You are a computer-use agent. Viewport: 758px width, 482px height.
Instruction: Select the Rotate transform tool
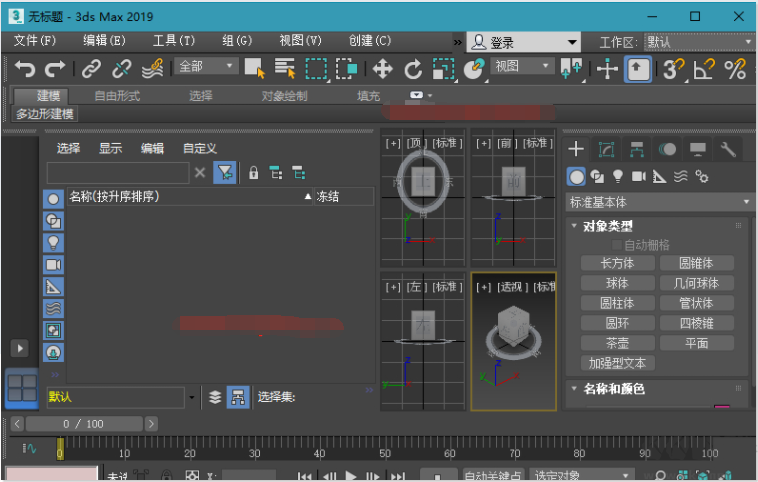(x=413, y=68)
